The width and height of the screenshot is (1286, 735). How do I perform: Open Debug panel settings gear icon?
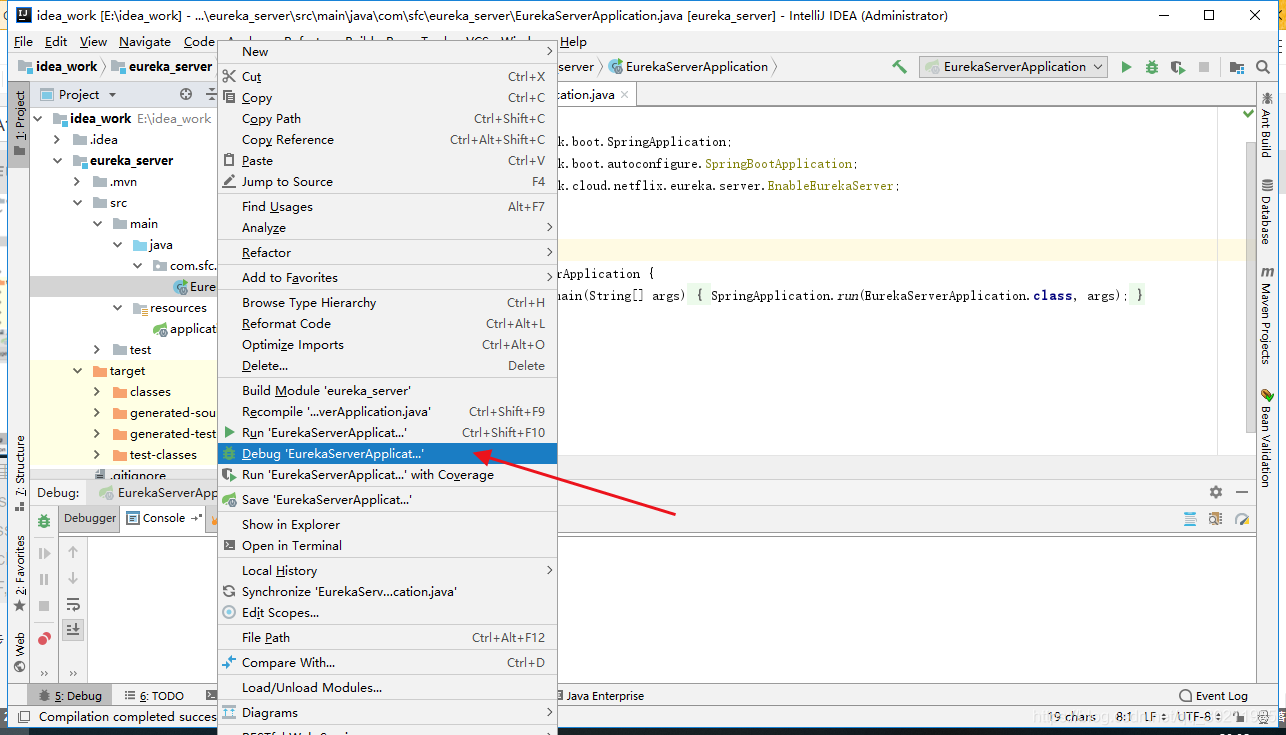(1216, 492)
